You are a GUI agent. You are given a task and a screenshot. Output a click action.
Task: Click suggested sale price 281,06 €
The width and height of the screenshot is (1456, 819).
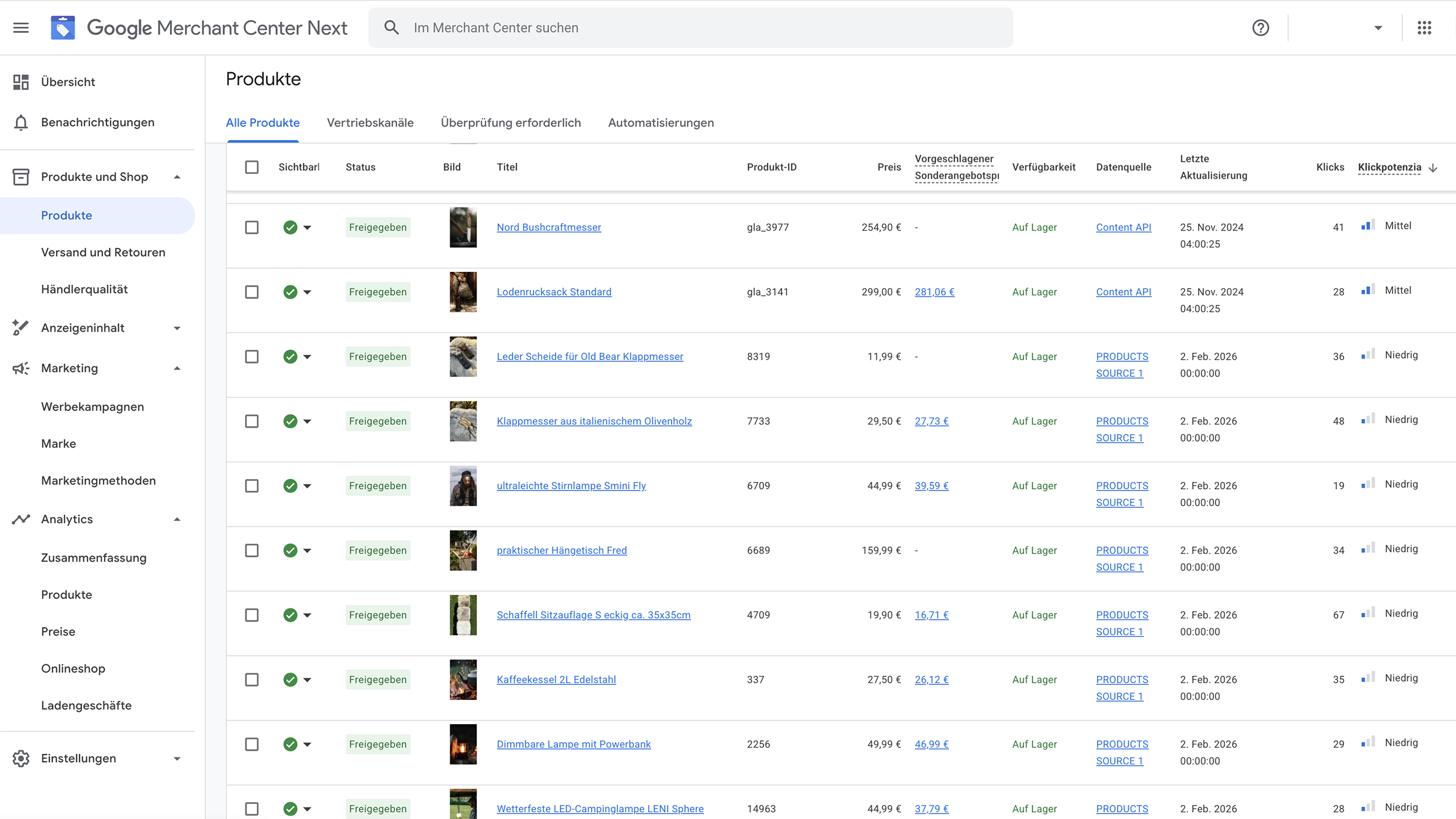click(934, 292)
